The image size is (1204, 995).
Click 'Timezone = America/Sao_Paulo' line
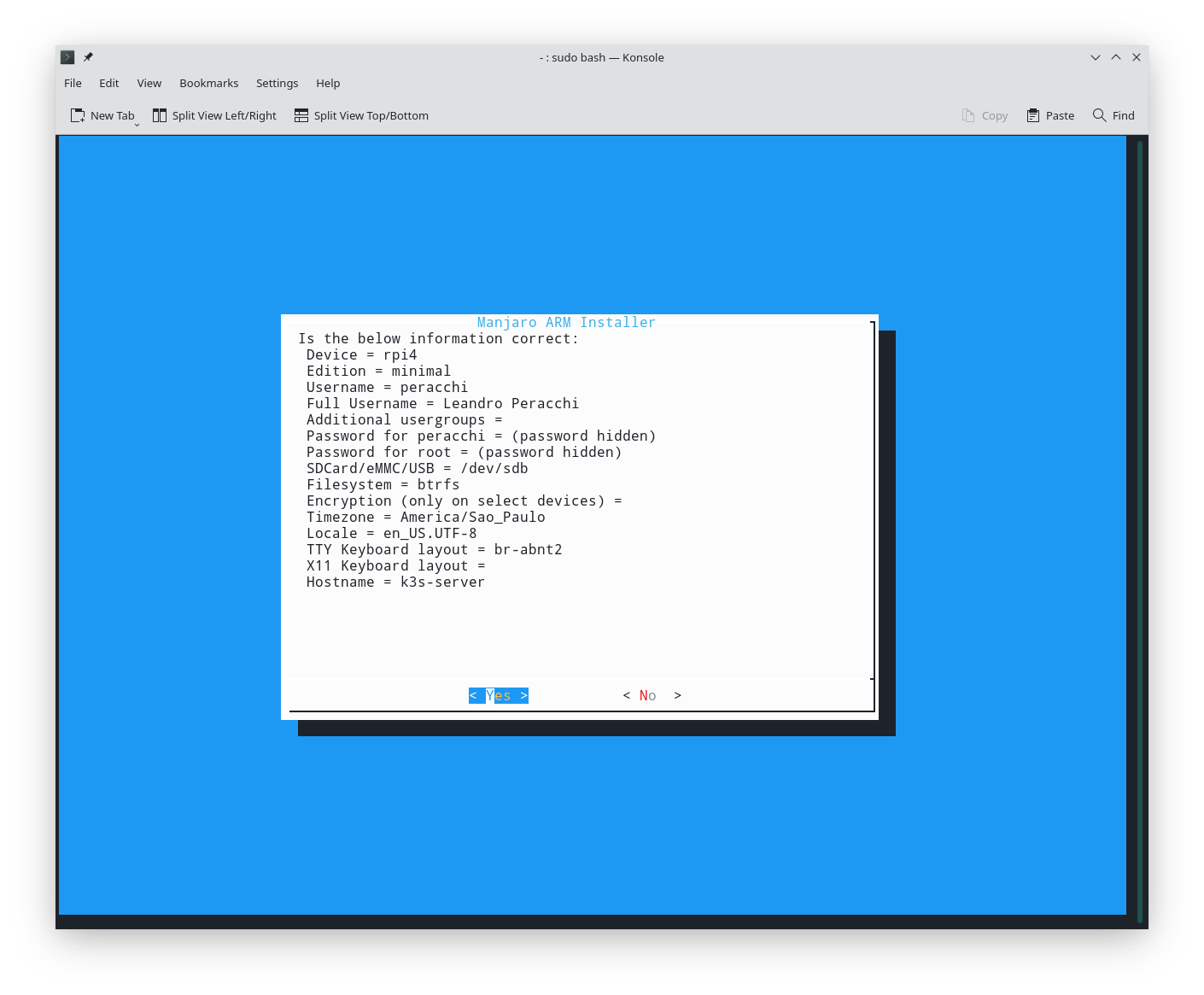(426, 517)
